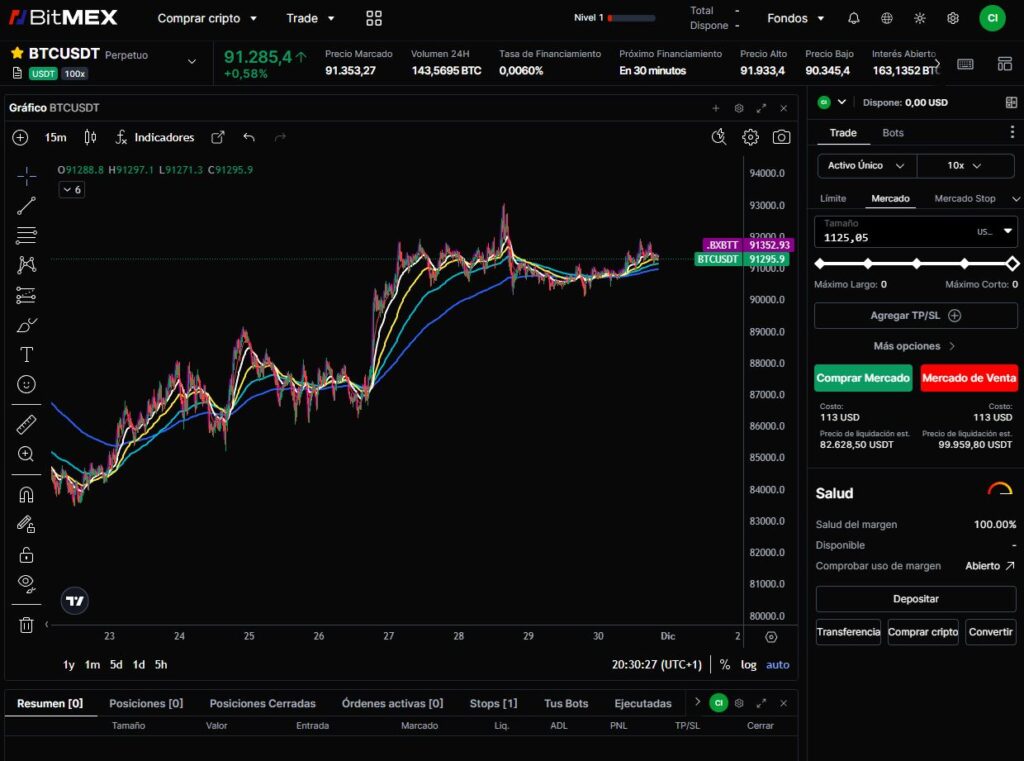This screenshot has width=1024, height=761.
Task: Select the trend line drawing tool
Action: pyautogui.click(x=27, y=206)
